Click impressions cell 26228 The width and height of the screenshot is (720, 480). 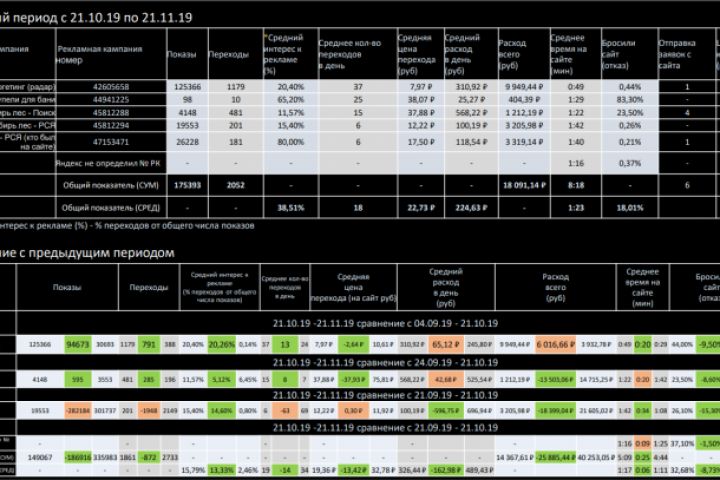[187, 142]
